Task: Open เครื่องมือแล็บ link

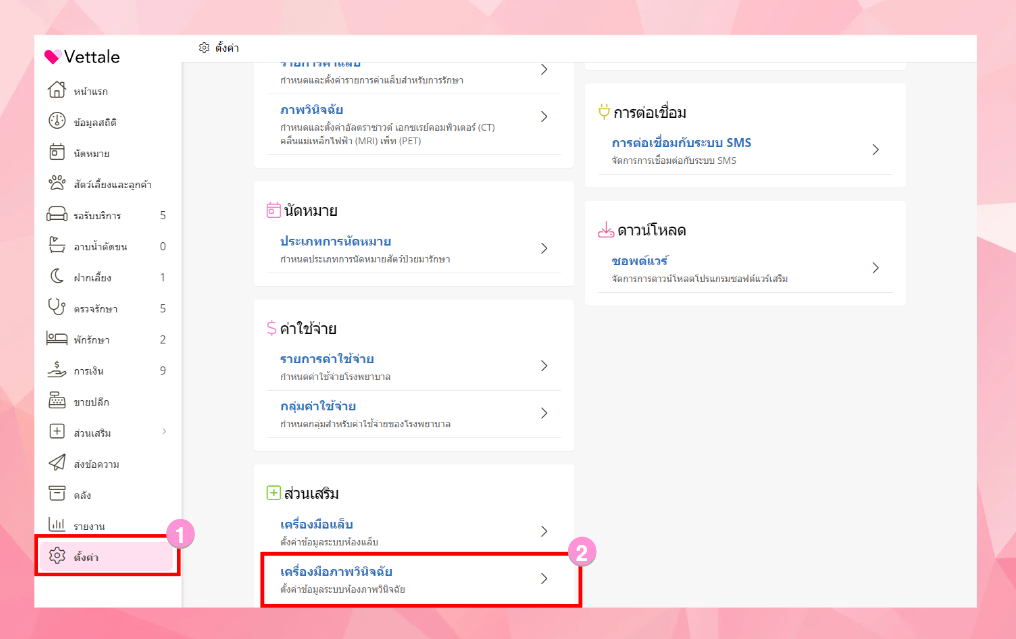Action: click(316, 524)
